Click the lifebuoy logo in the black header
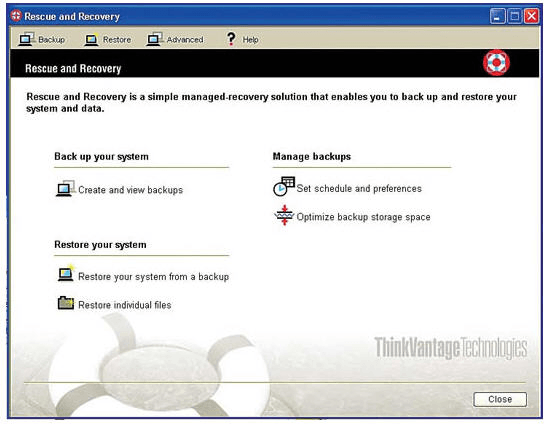Image resolution: width=545 pixels, height=427 pixels. tap(496, 63)
